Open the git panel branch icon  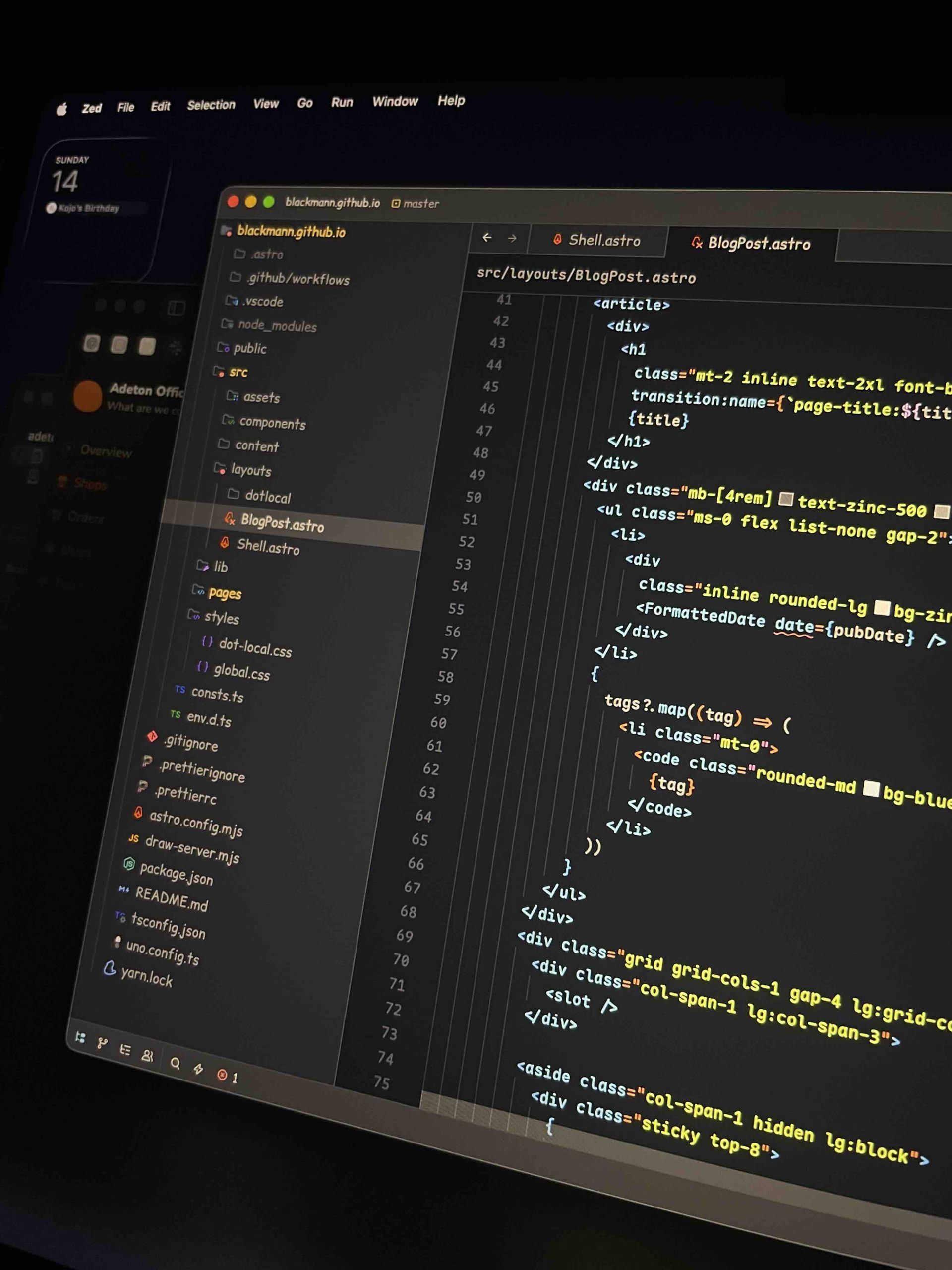point(102,1043)
